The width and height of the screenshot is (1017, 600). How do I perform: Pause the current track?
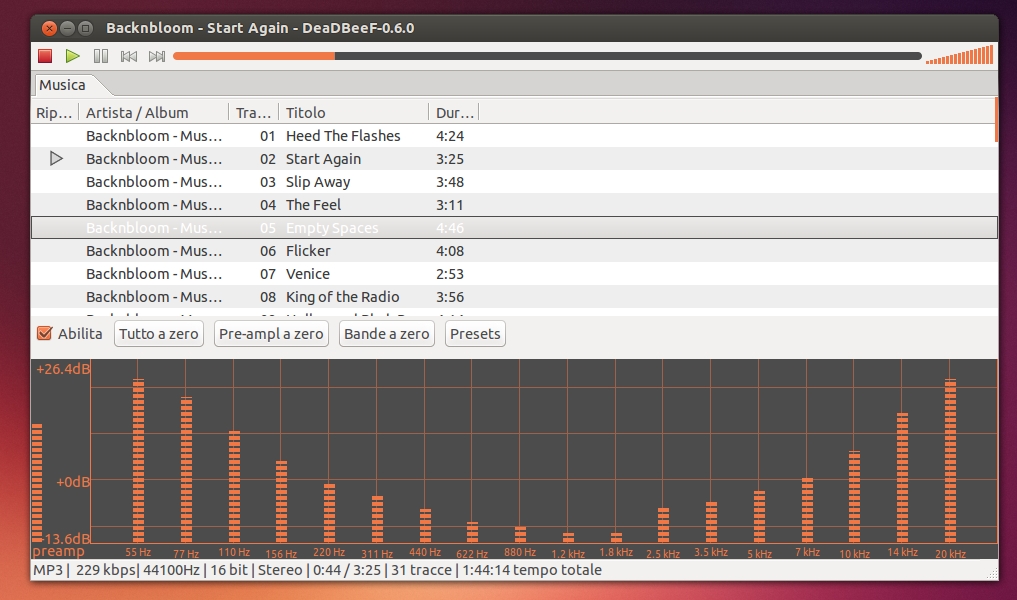tap(101, 56)
